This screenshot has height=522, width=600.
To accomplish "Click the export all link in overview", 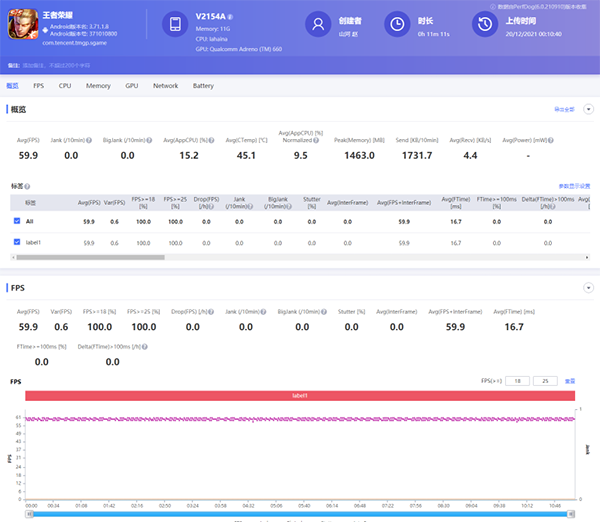I will pos(564,108).
